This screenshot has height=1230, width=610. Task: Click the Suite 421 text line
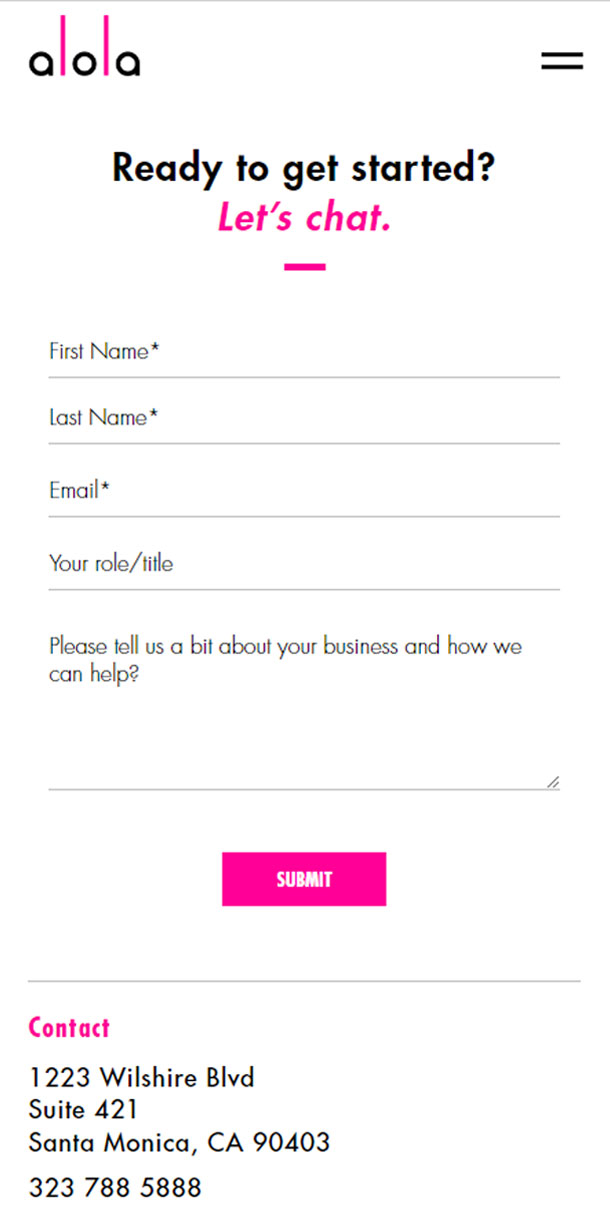coord(83,1109)
